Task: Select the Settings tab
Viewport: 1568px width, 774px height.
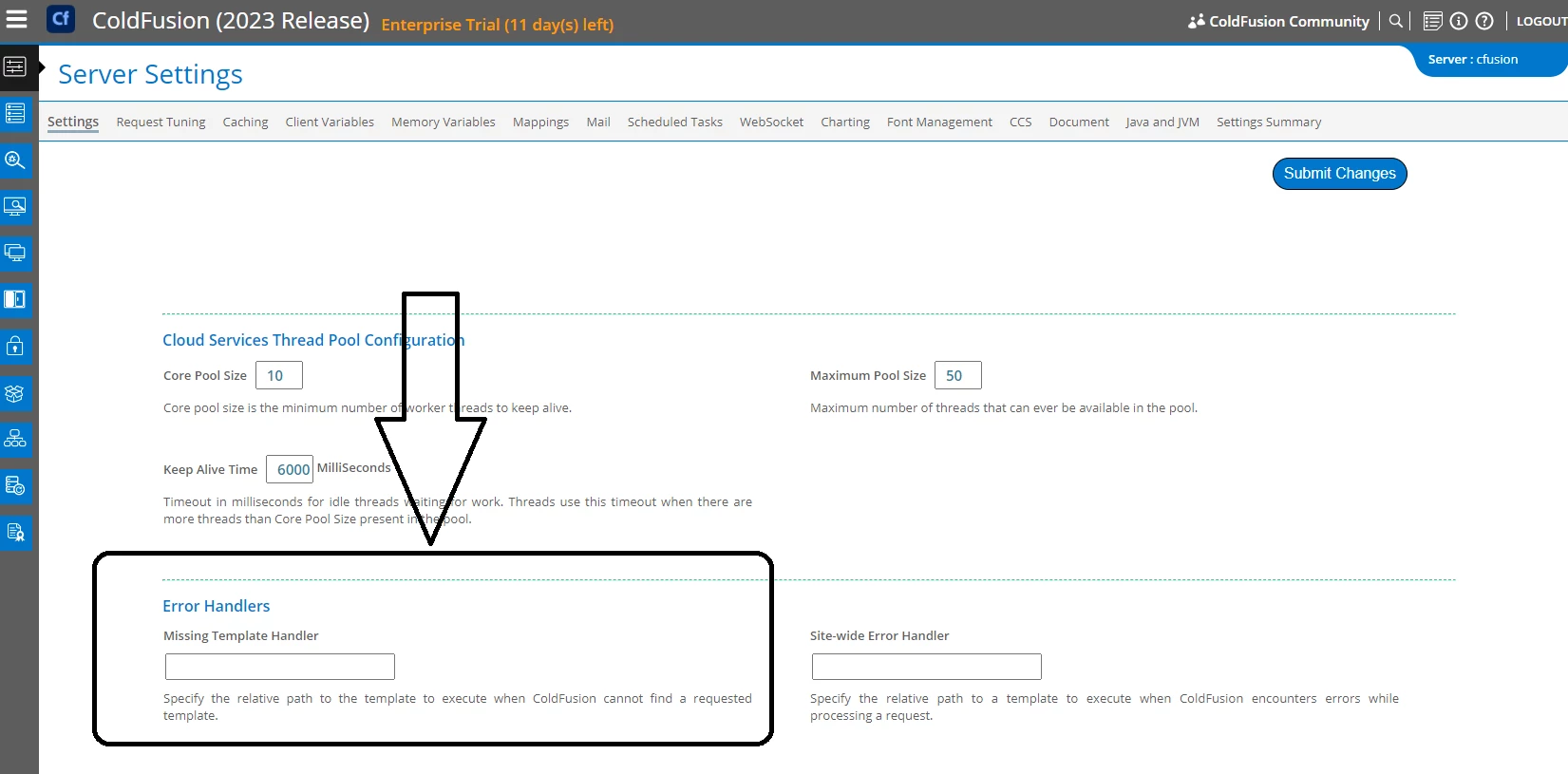Action: [73, 122]
